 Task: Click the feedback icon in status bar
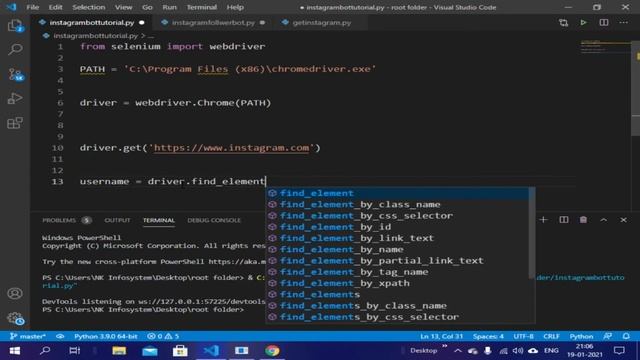click(x=608, y=336)
